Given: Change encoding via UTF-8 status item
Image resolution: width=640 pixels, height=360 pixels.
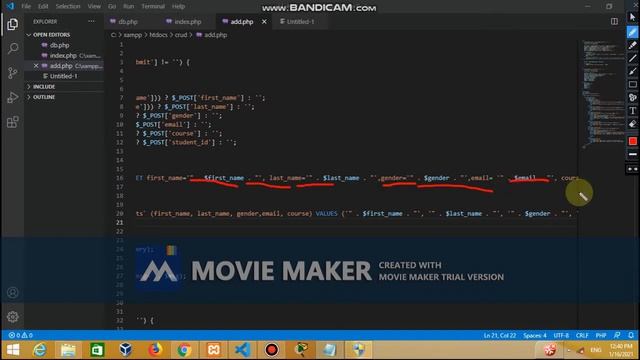Looking at the screenshot, I should [561, 335].
